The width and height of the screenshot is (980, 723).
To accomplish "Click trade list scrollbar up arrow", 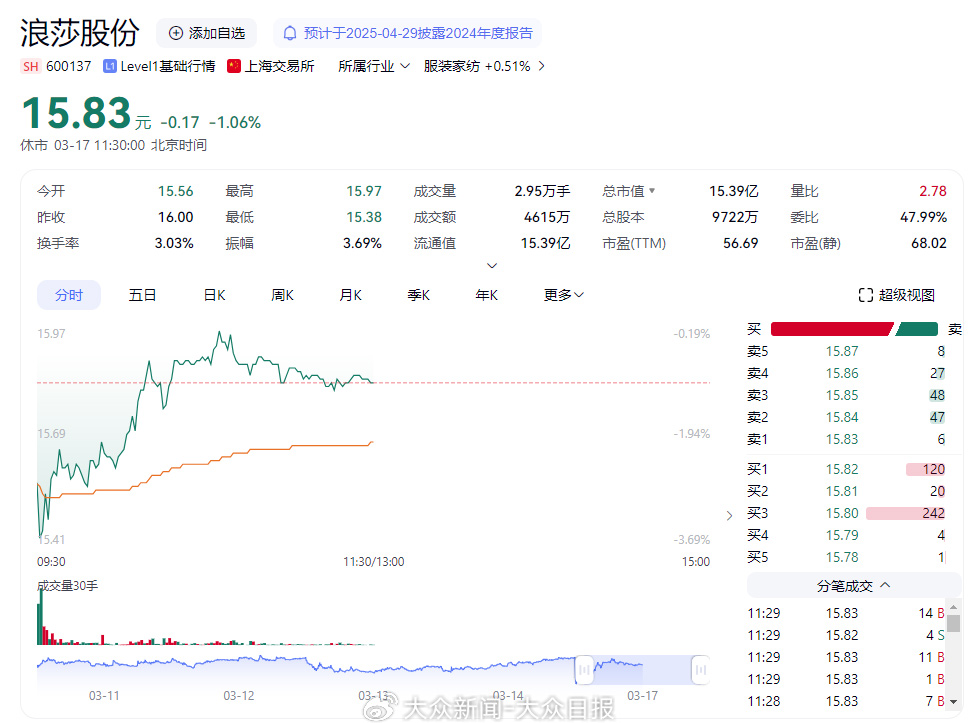I will (x=953, y=607).
